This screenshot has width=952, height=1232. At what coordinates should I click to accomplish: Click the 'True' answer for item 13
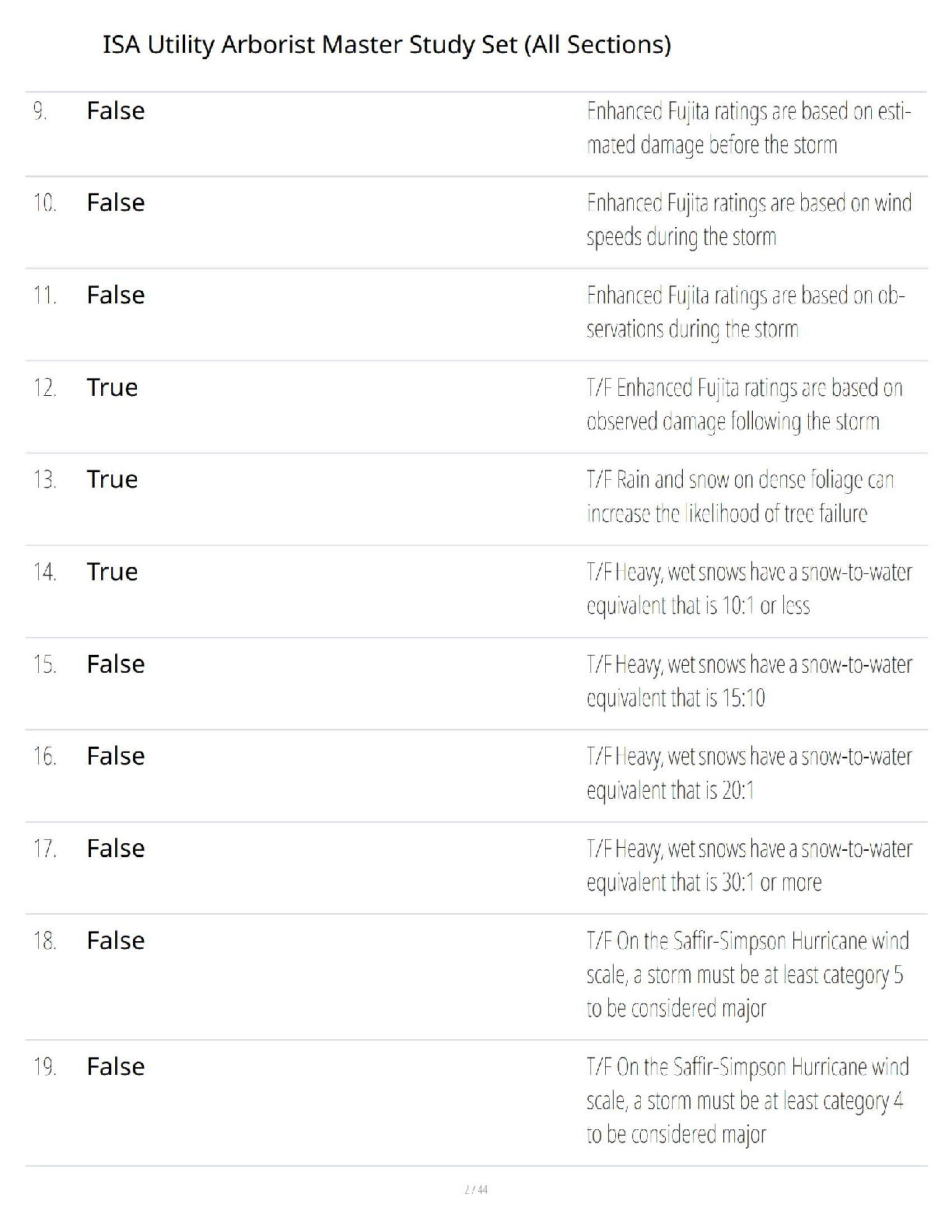coord(112,479)
